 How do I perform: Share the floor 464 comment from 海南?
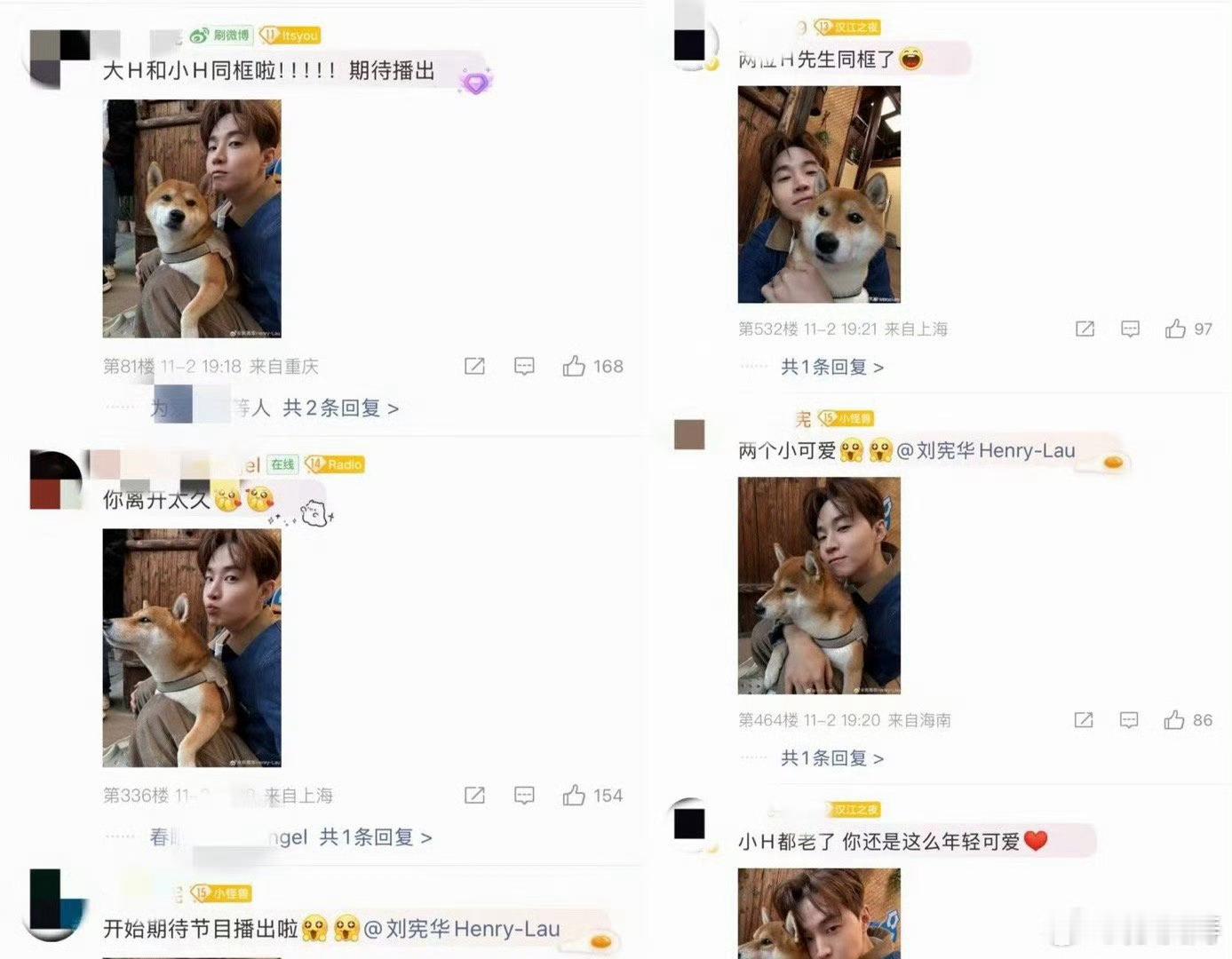click(x=1084, y=720)
